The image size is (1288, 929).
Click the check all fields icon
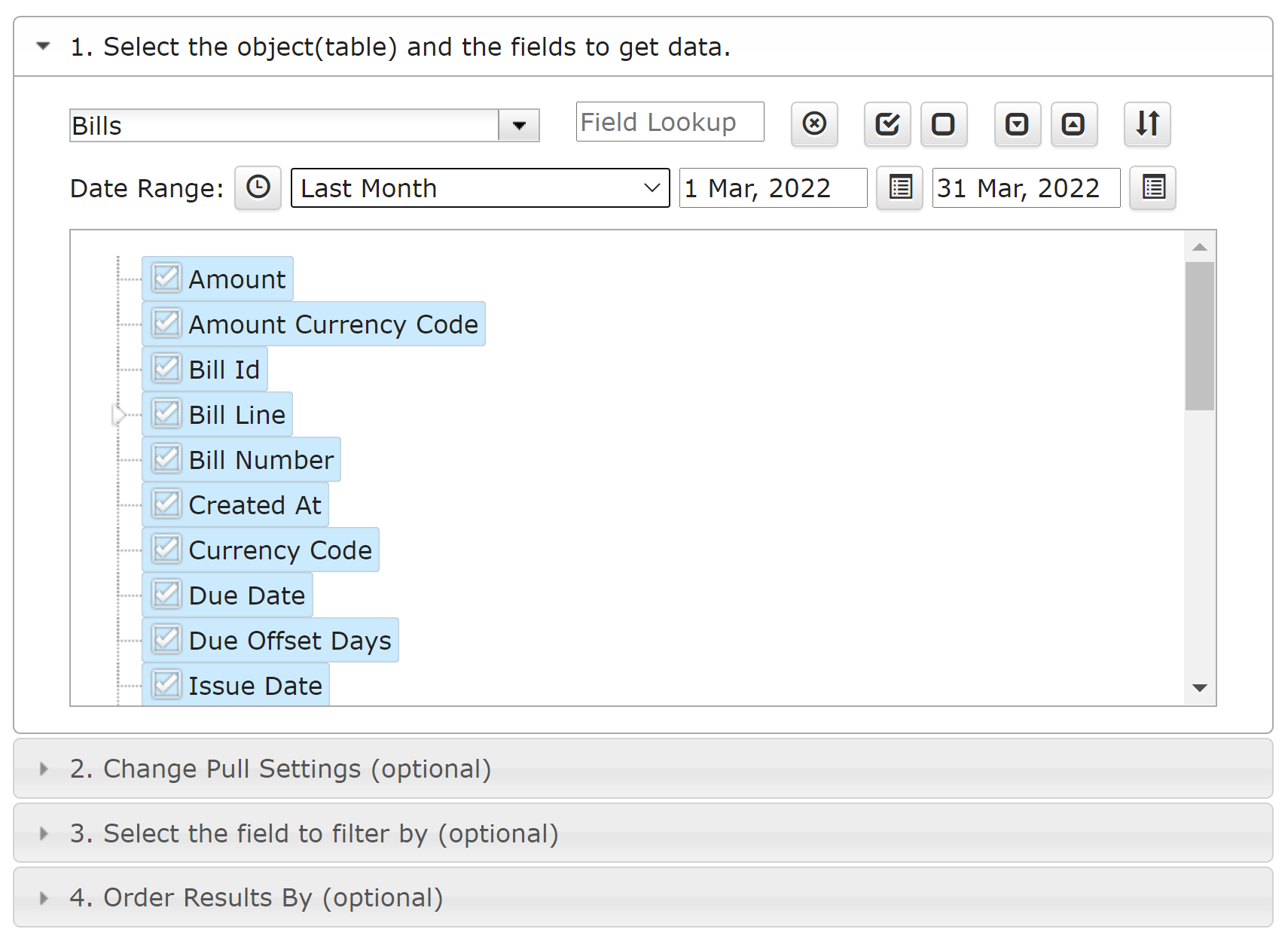887,123
